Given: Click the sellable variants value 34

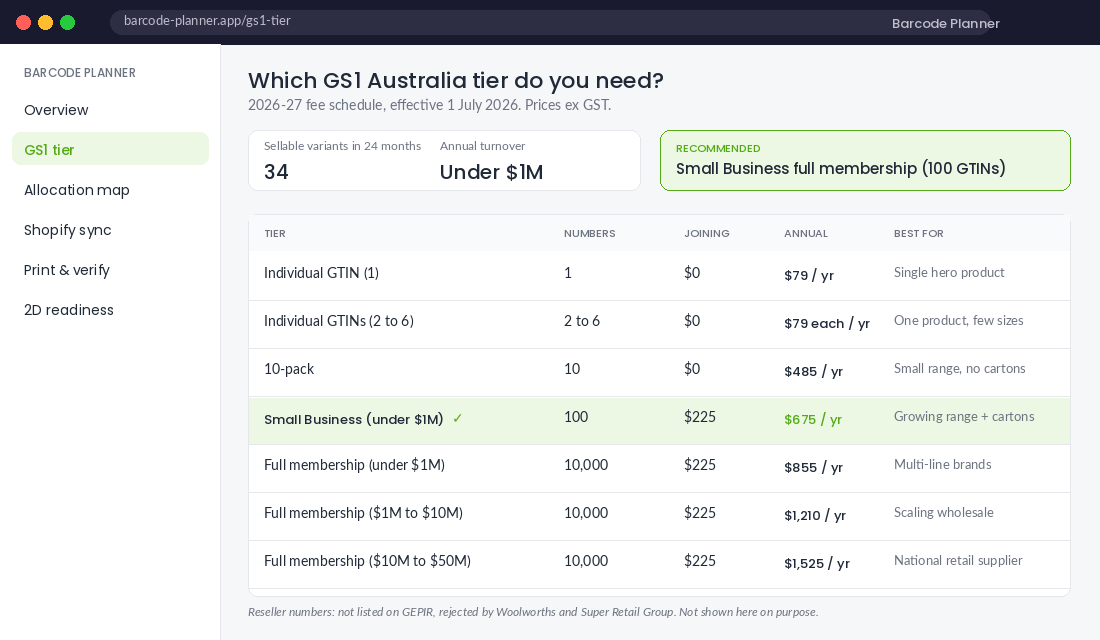Looking at the screenshot, I should 276,172.
